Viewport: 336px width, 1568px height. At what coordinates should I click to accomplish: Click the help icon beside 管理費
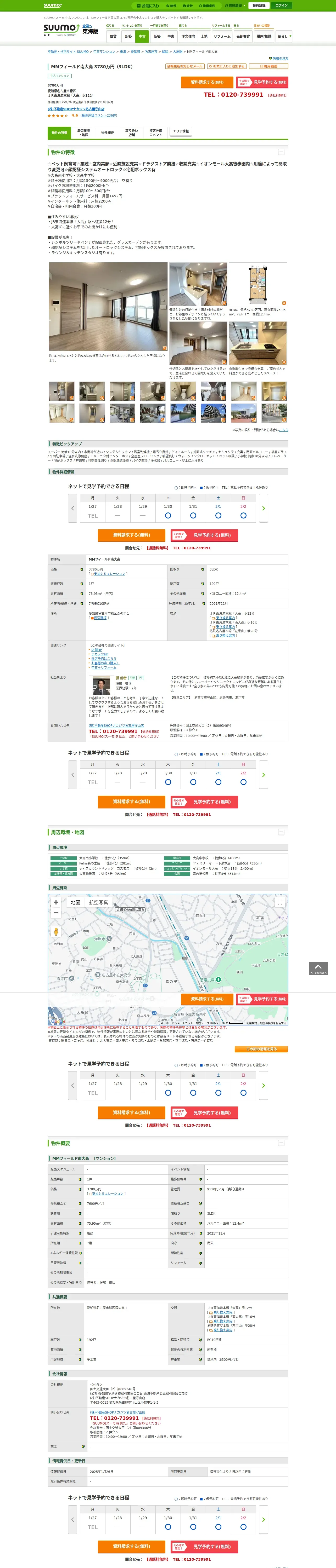(201, 1189)
